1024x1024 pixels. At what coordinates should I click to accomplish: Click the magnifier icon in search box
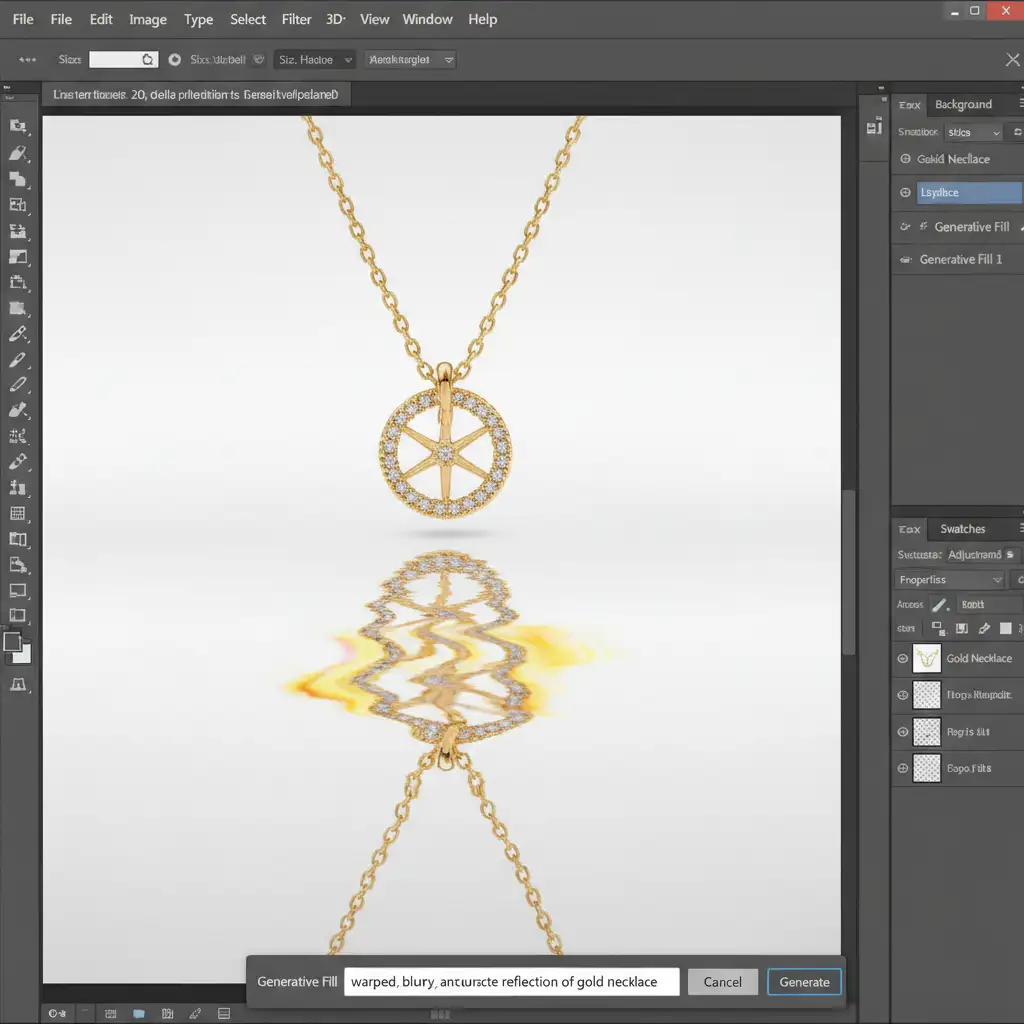click(148, 60)
